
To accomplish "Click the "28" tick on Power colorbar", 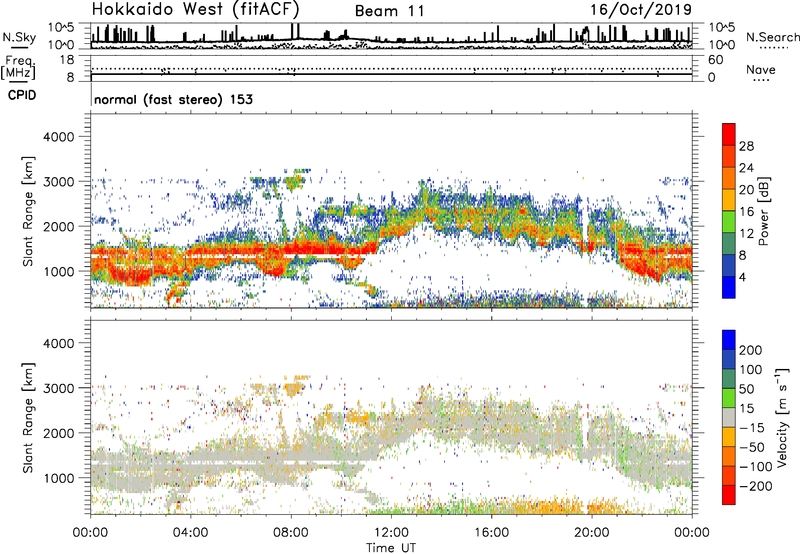I will click(746, 146).
